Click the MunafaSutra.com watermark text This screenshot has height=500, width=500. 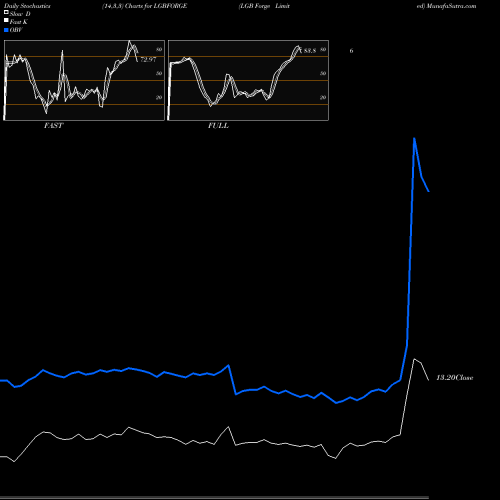tap(451, 6)
